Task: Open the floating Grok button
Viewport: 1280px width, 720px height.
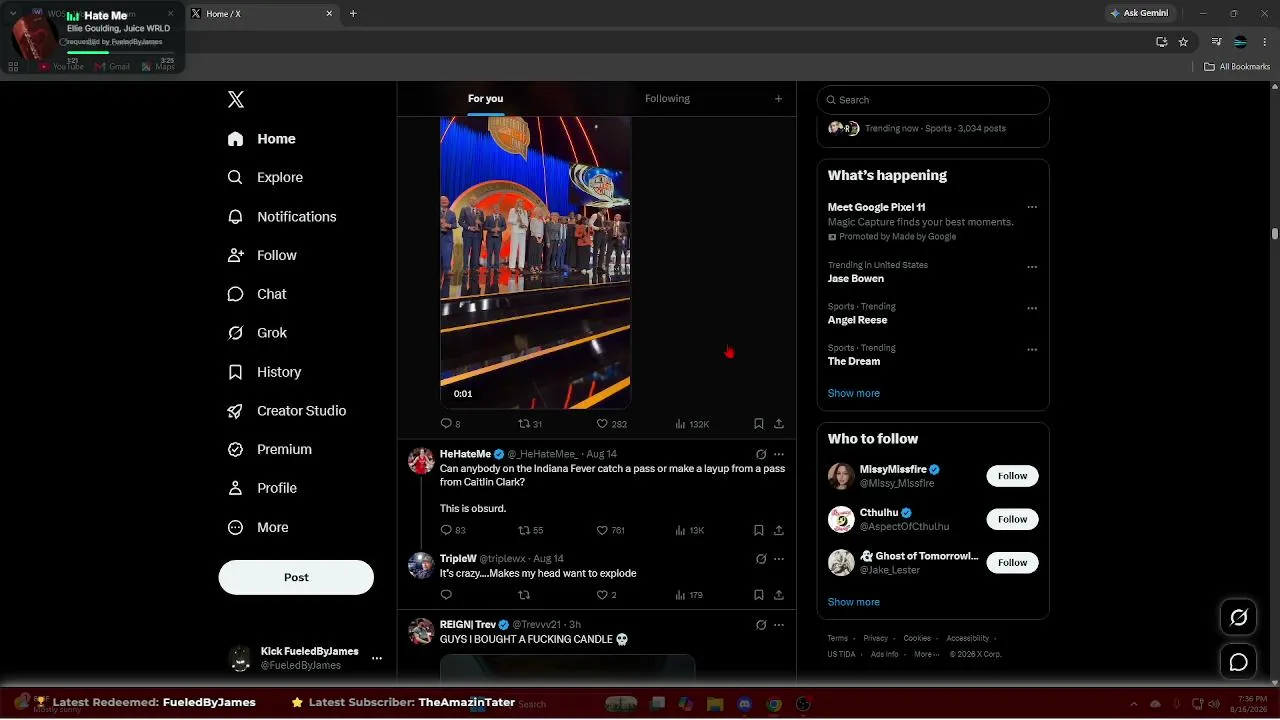Action: (1238, 618)
